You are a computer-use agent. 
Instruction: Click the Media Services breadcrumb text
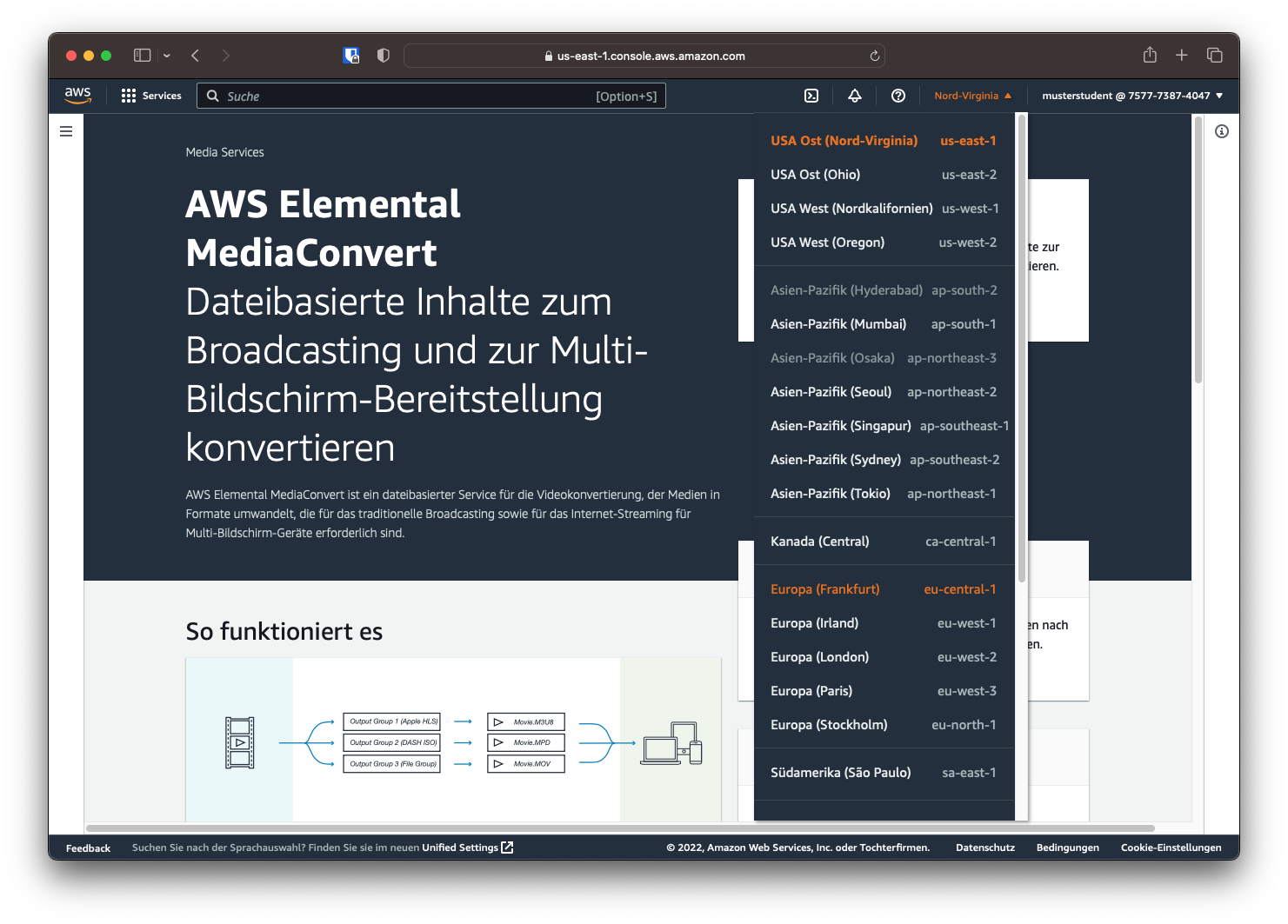pyautogui.click(x=224, y=152)
